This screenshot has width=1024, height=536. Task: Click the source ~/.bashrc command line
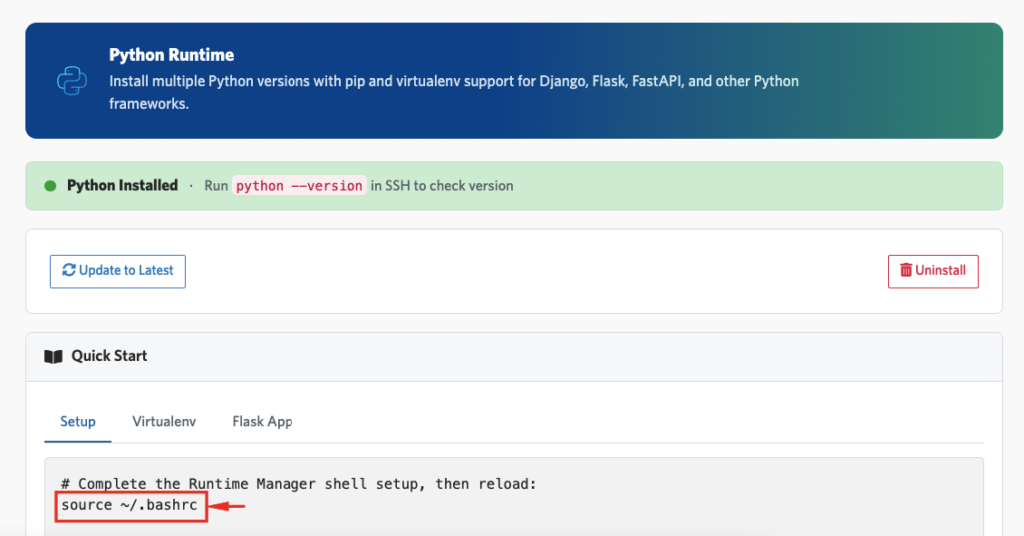[129, 505]
